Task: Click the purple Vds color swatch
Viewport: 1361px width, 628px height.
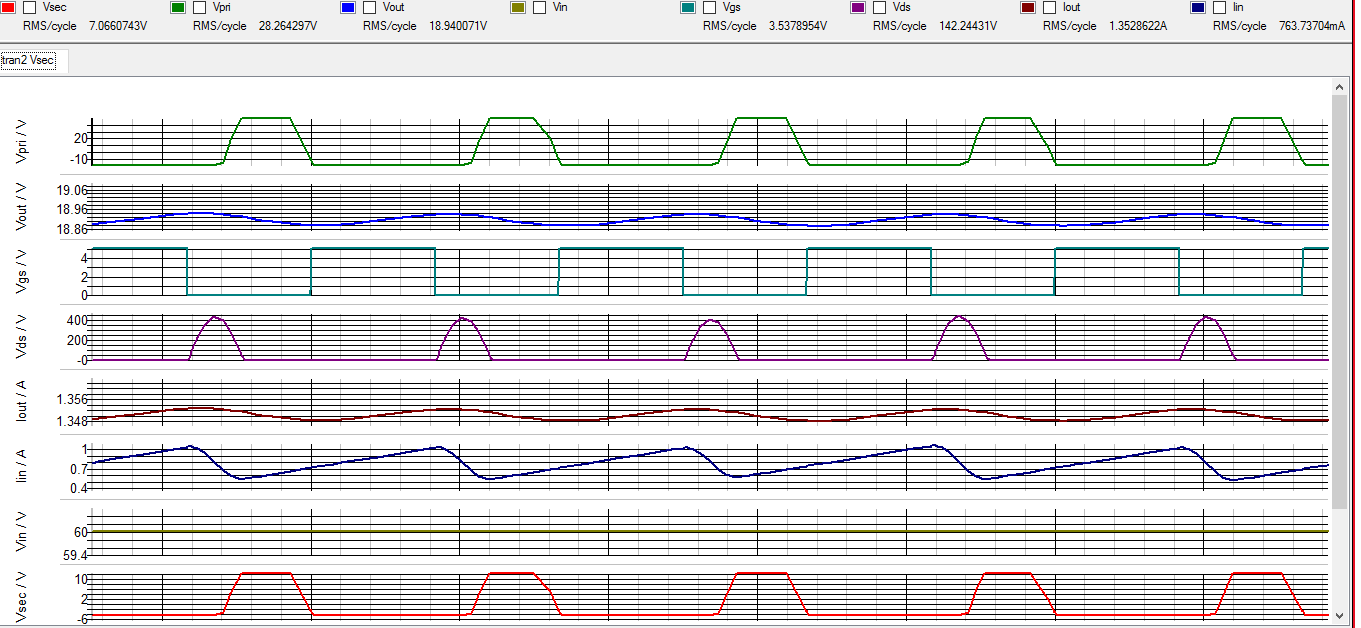Action: [x=857, y=7]
